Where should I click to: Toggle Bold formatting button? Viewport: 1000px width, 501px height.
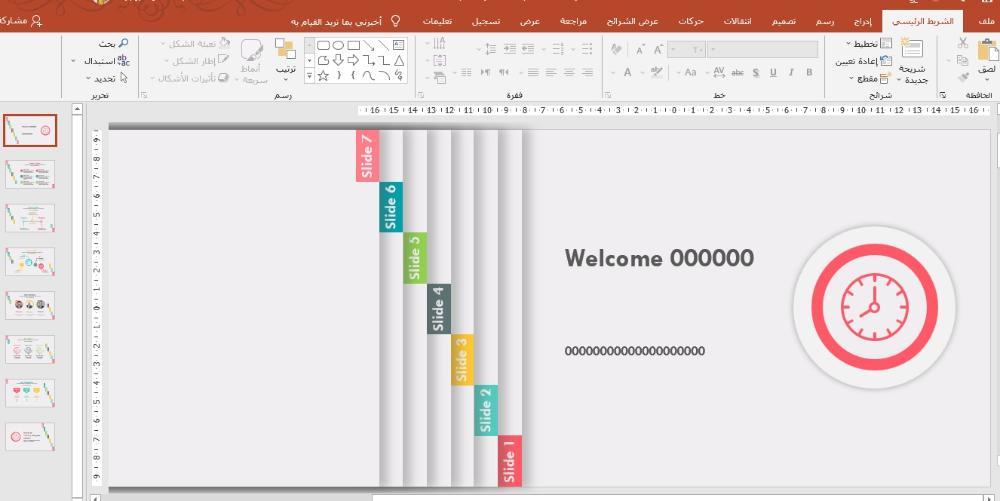click(x=809, y=72)
